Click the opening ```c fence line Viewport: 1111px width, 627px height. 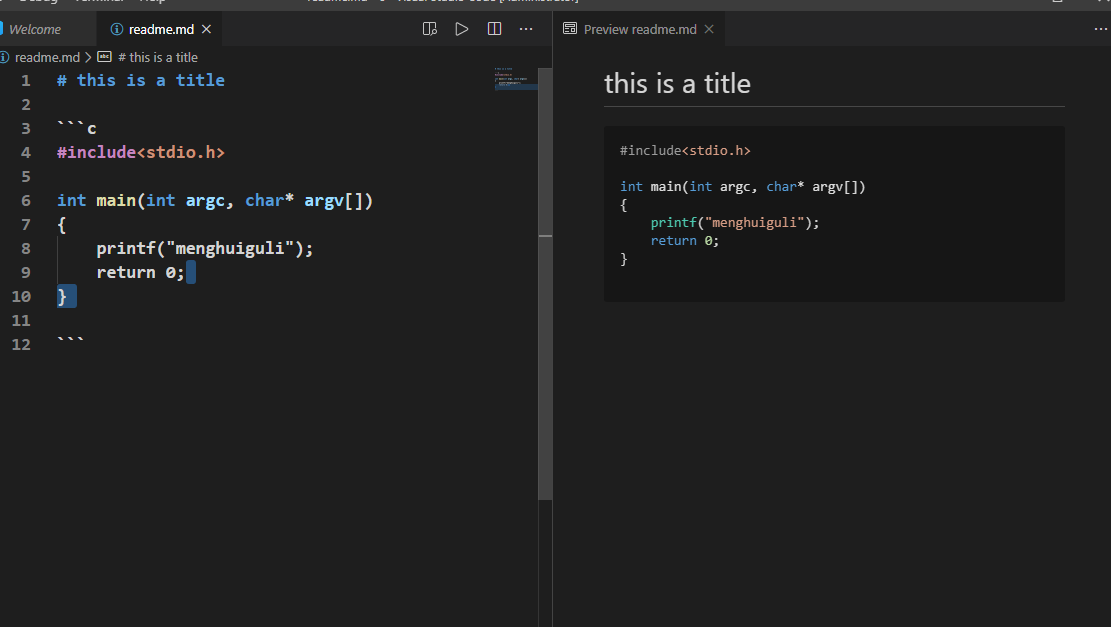click(77, 128)
